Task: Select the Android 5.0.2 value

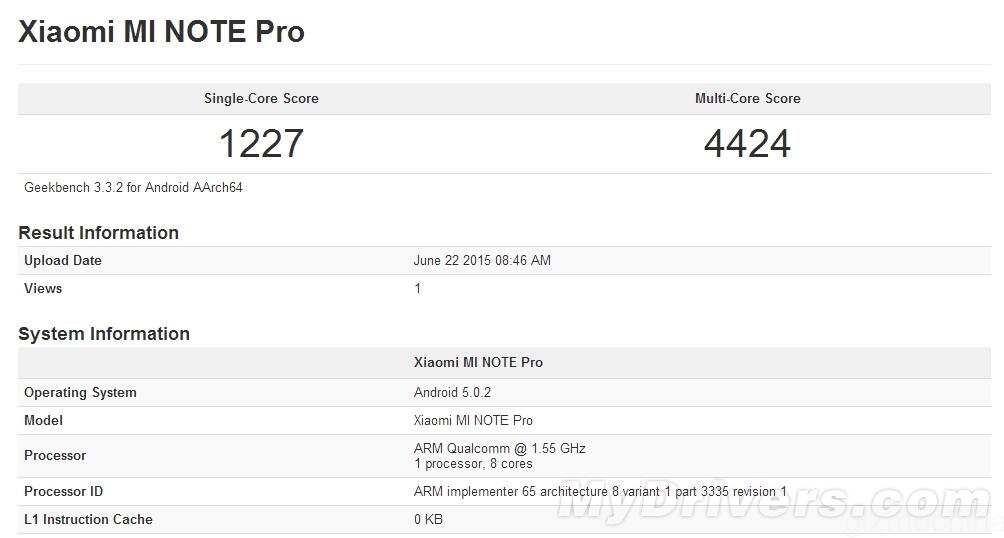Action: (452, 392)
